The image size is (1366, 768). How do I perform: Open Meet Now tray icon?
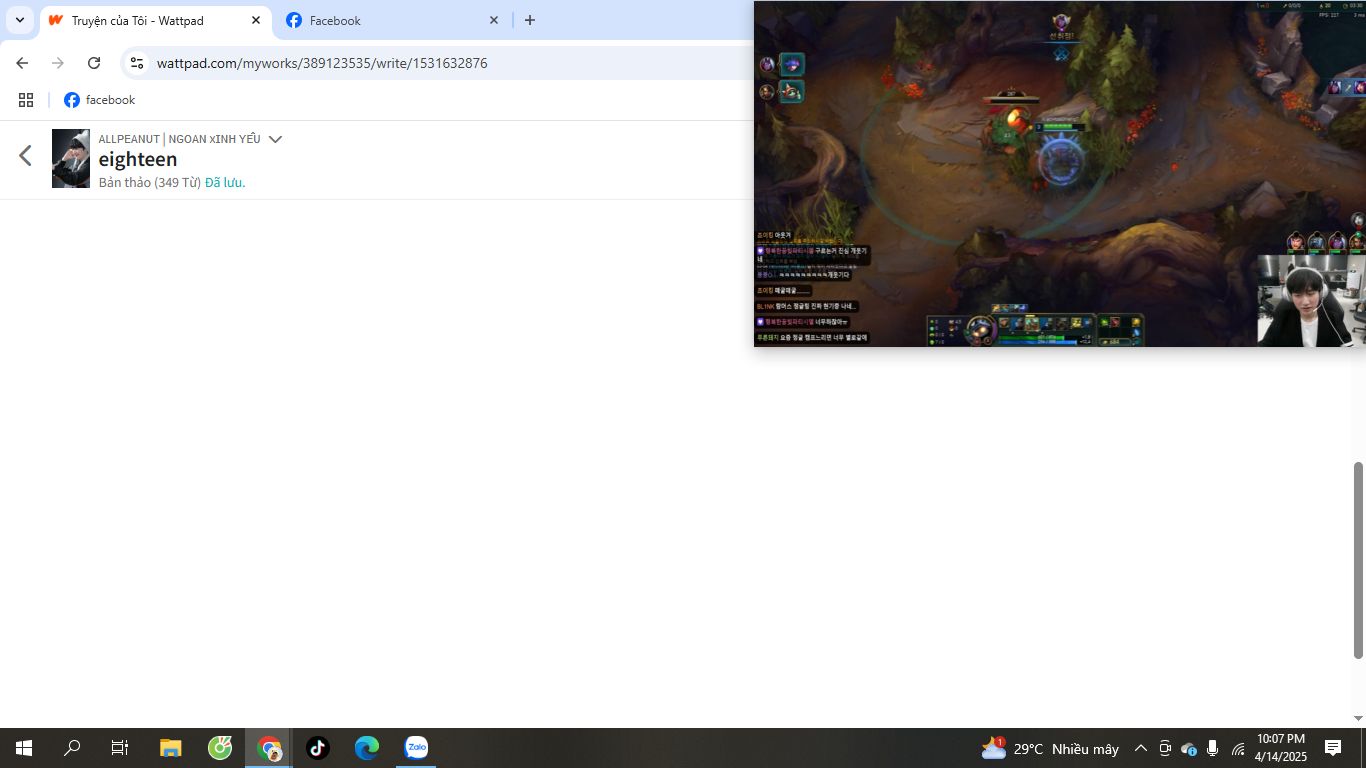1165,748
